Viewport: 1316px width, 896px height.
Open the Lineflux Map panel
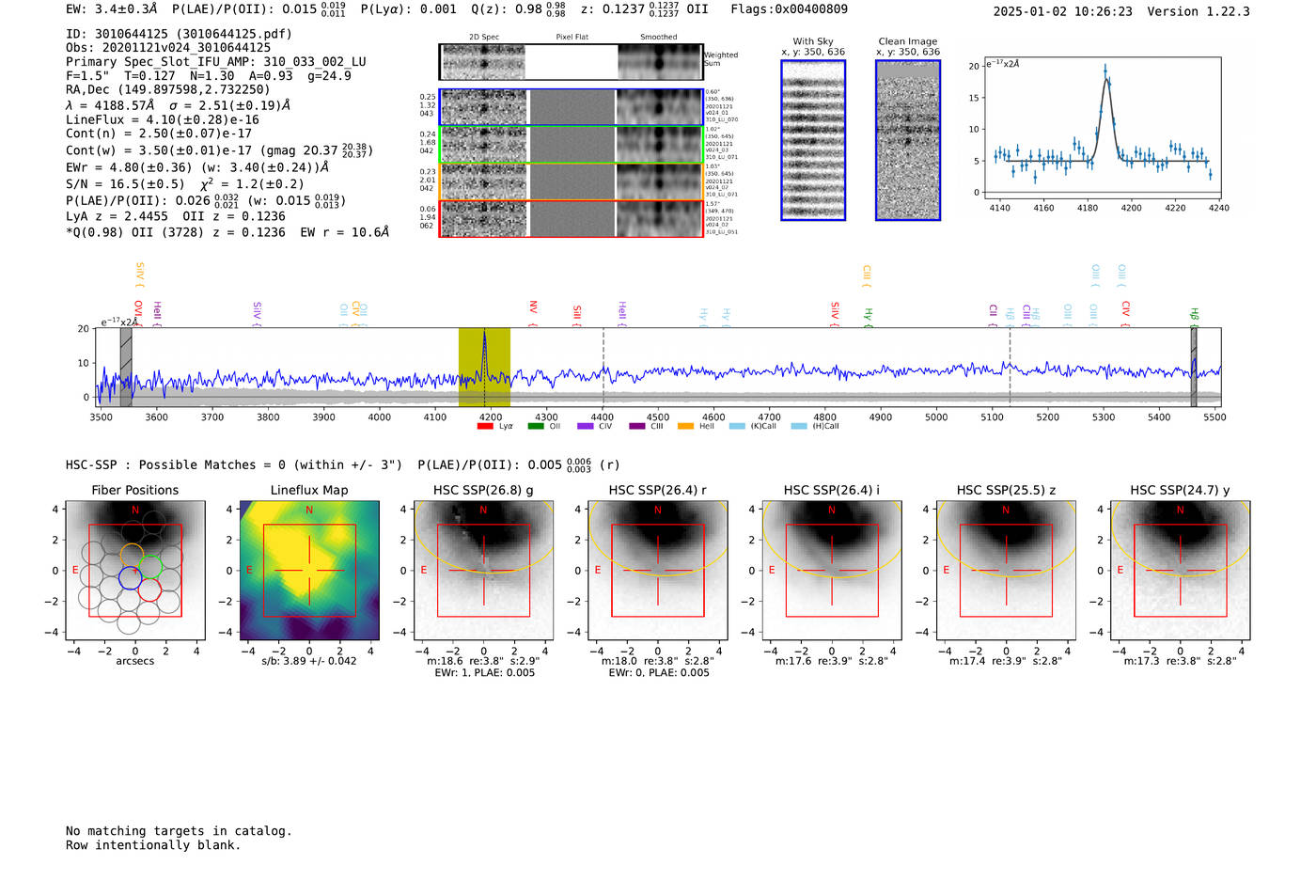[309, 570]
